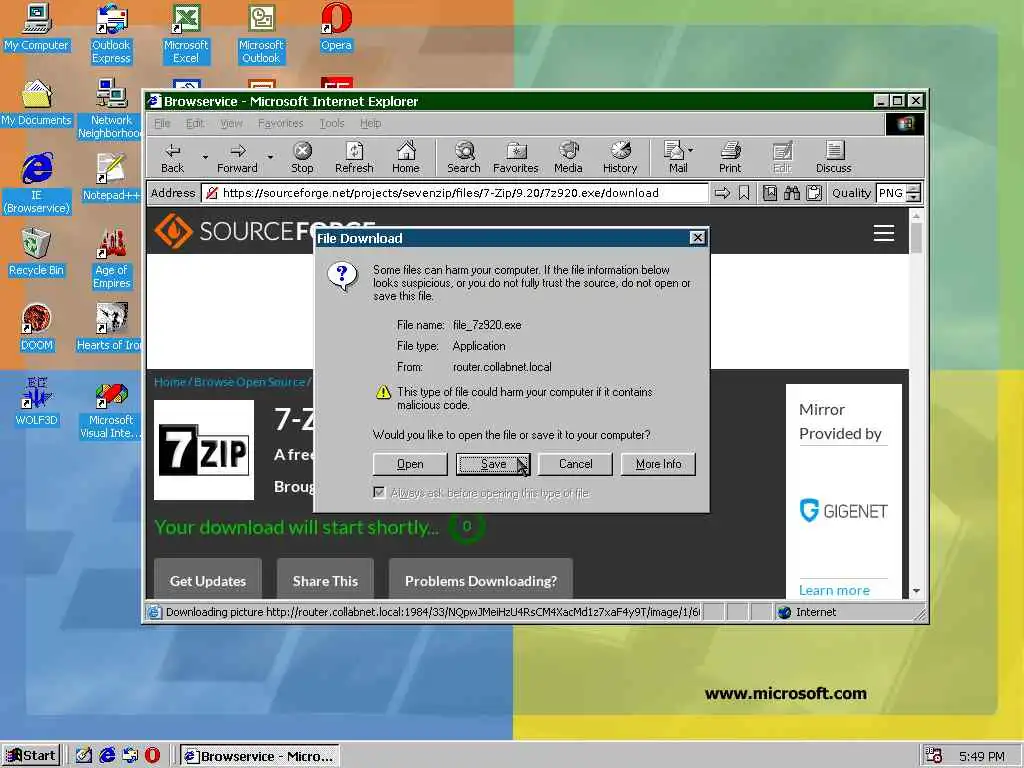Open the Edit menu

[195, 123]
